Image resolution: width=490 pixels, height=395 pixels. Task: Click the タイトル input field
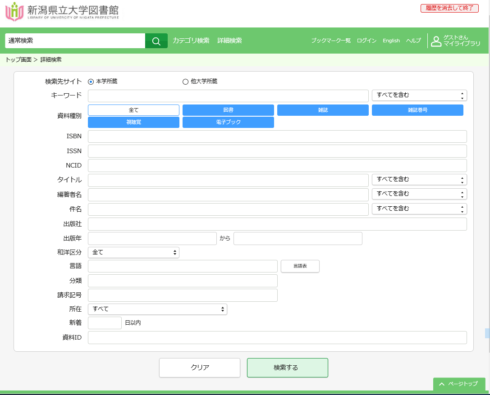[228, 180]
